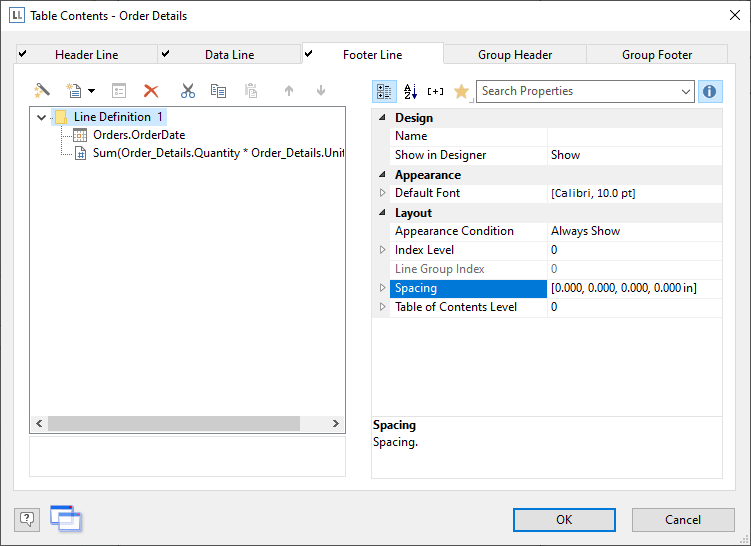The width and height of the screenshot is (751, 546).
Task: Open the new line definition dropdown arrow
Action: (91, 91)
